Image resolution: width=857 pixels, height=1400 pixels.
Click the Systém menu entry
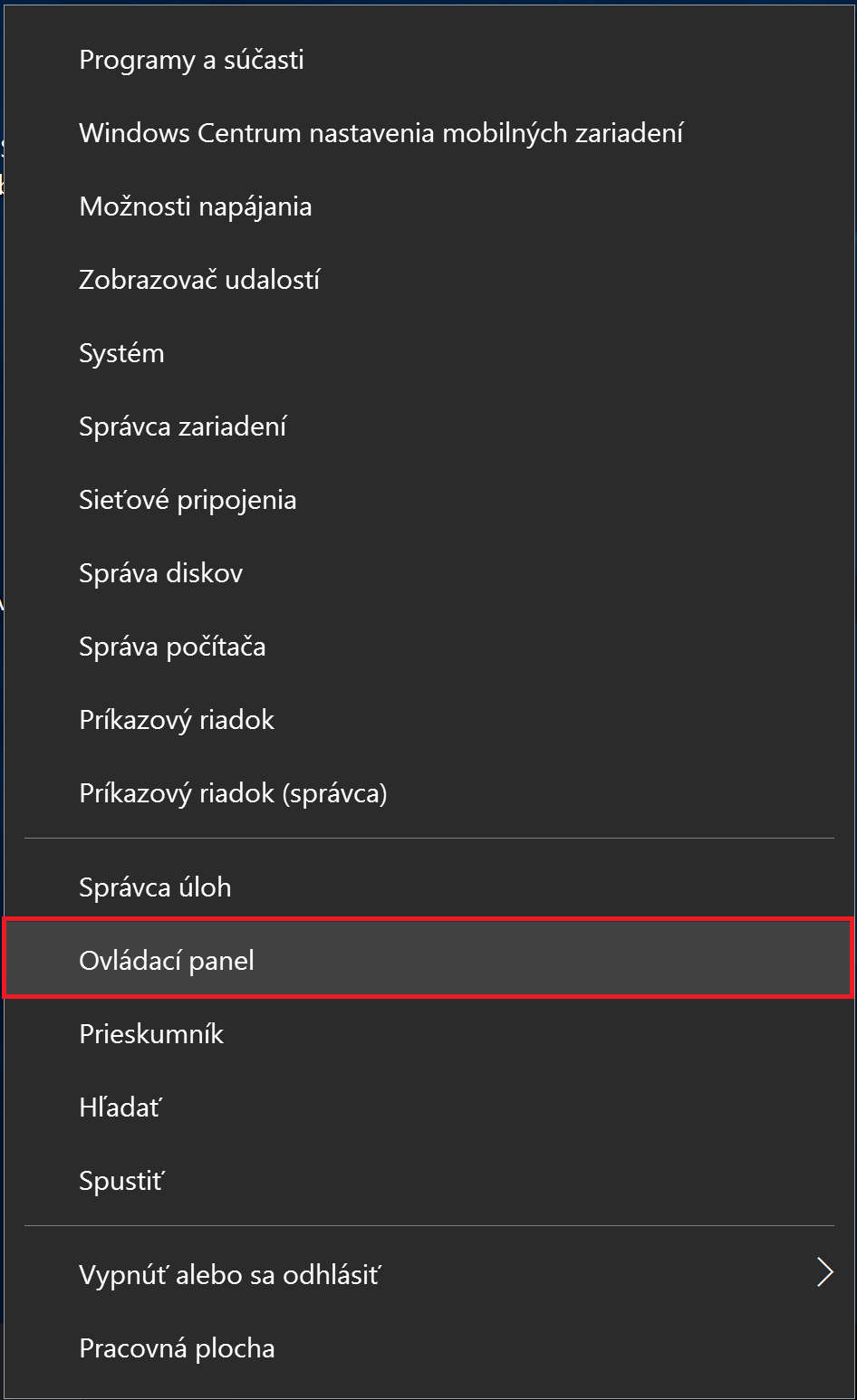pos(428,353)
